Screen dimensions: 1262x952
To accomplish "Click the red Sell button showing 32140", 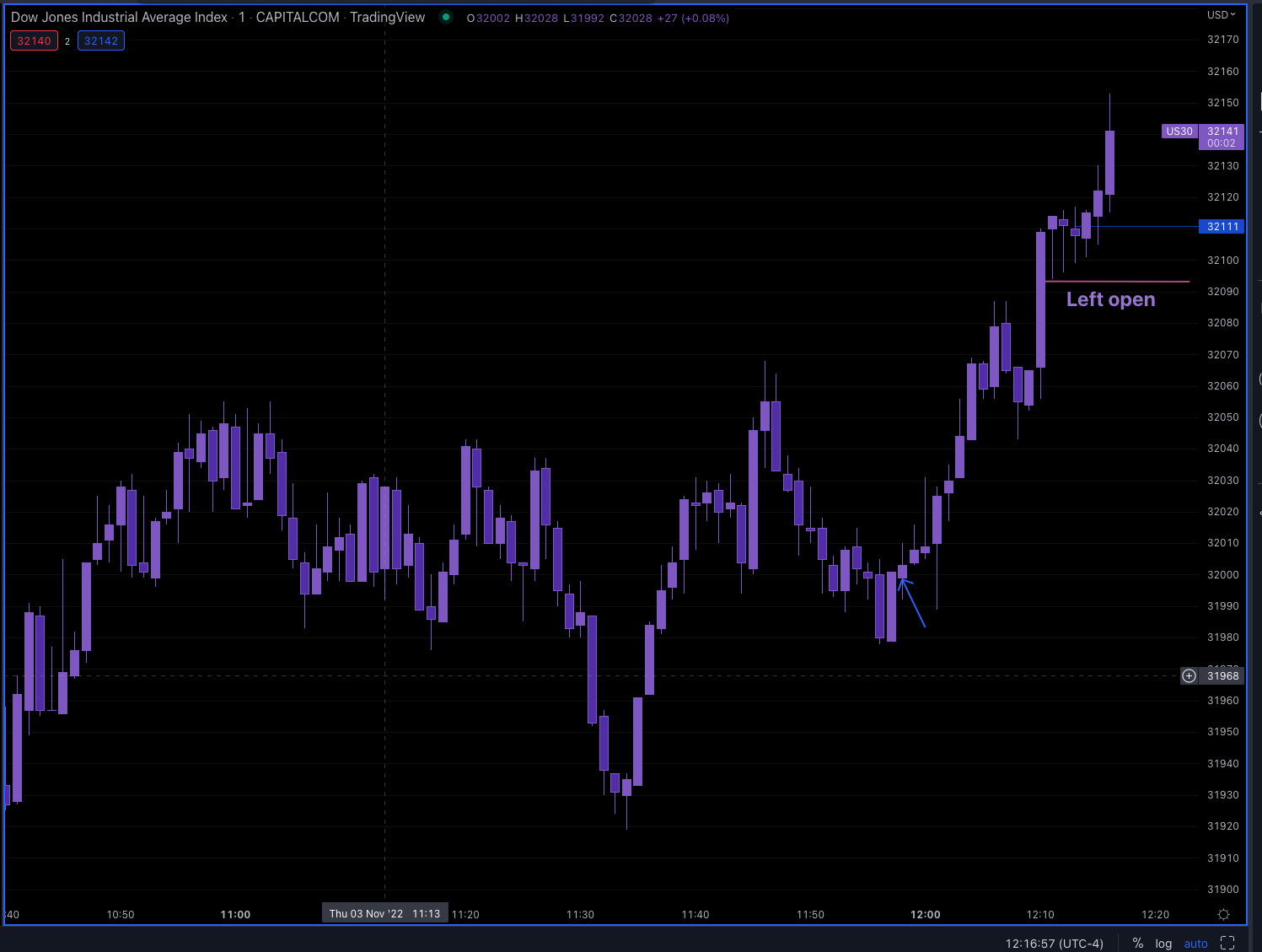I will (x=34, y=40).
